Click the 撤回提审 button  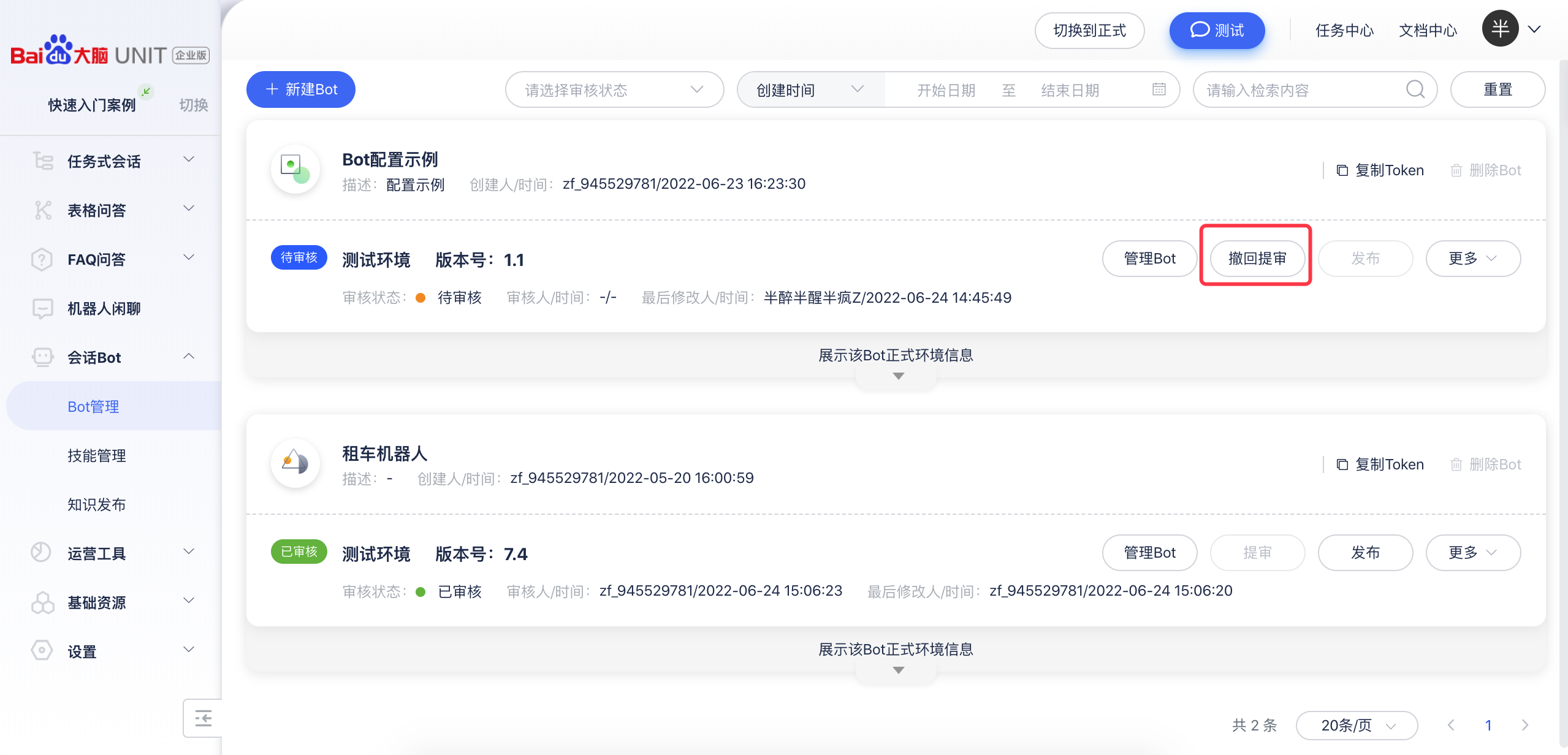1257,259
